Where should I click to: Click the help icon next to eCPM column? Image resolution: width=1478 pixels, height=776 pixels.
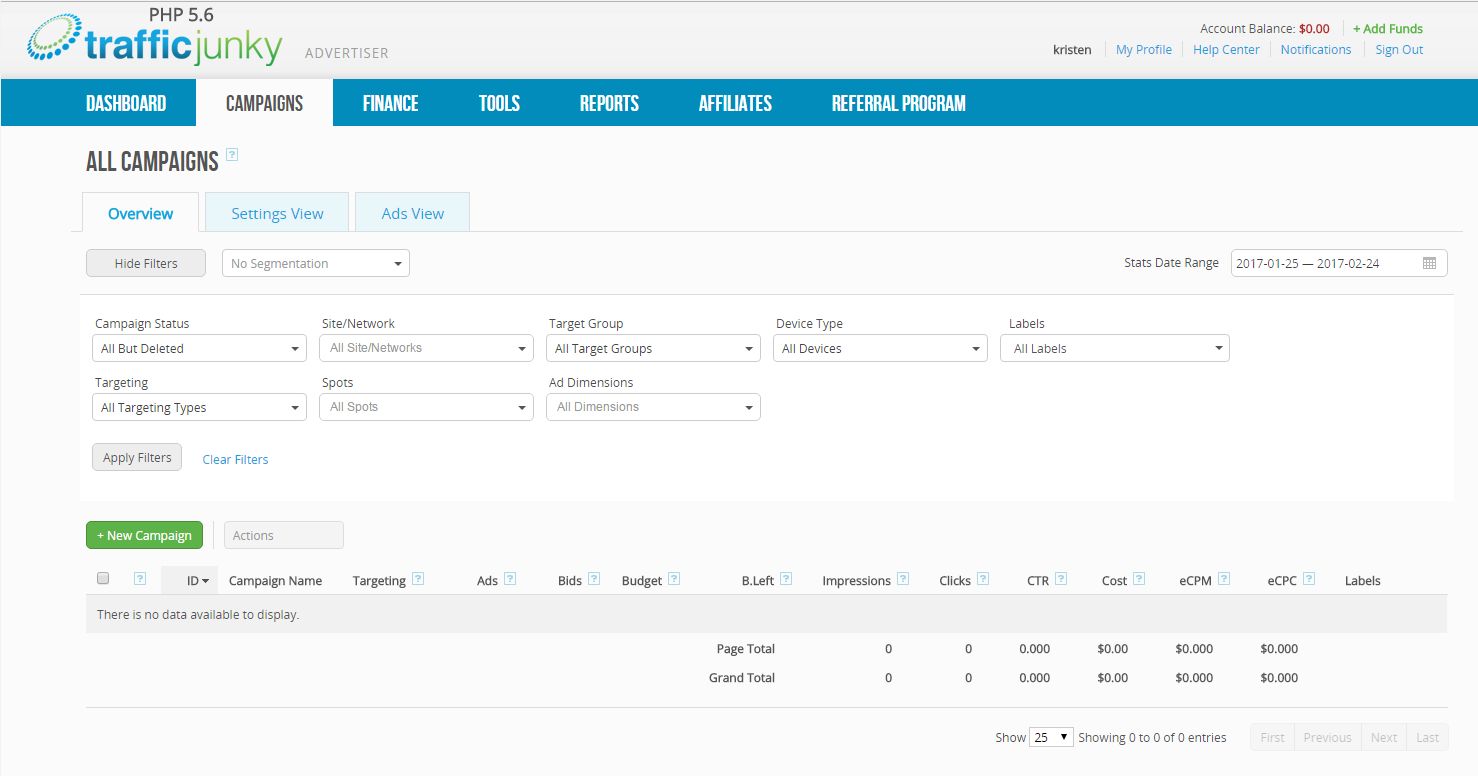tap(1224, 579)
